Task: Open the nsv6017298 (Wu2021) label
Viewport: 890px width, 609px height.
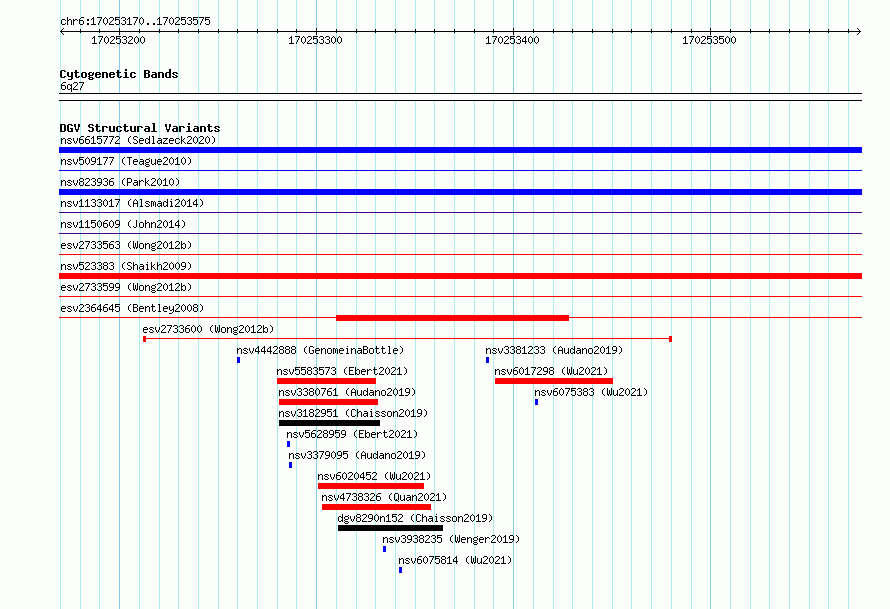Action: pos(551,371)
